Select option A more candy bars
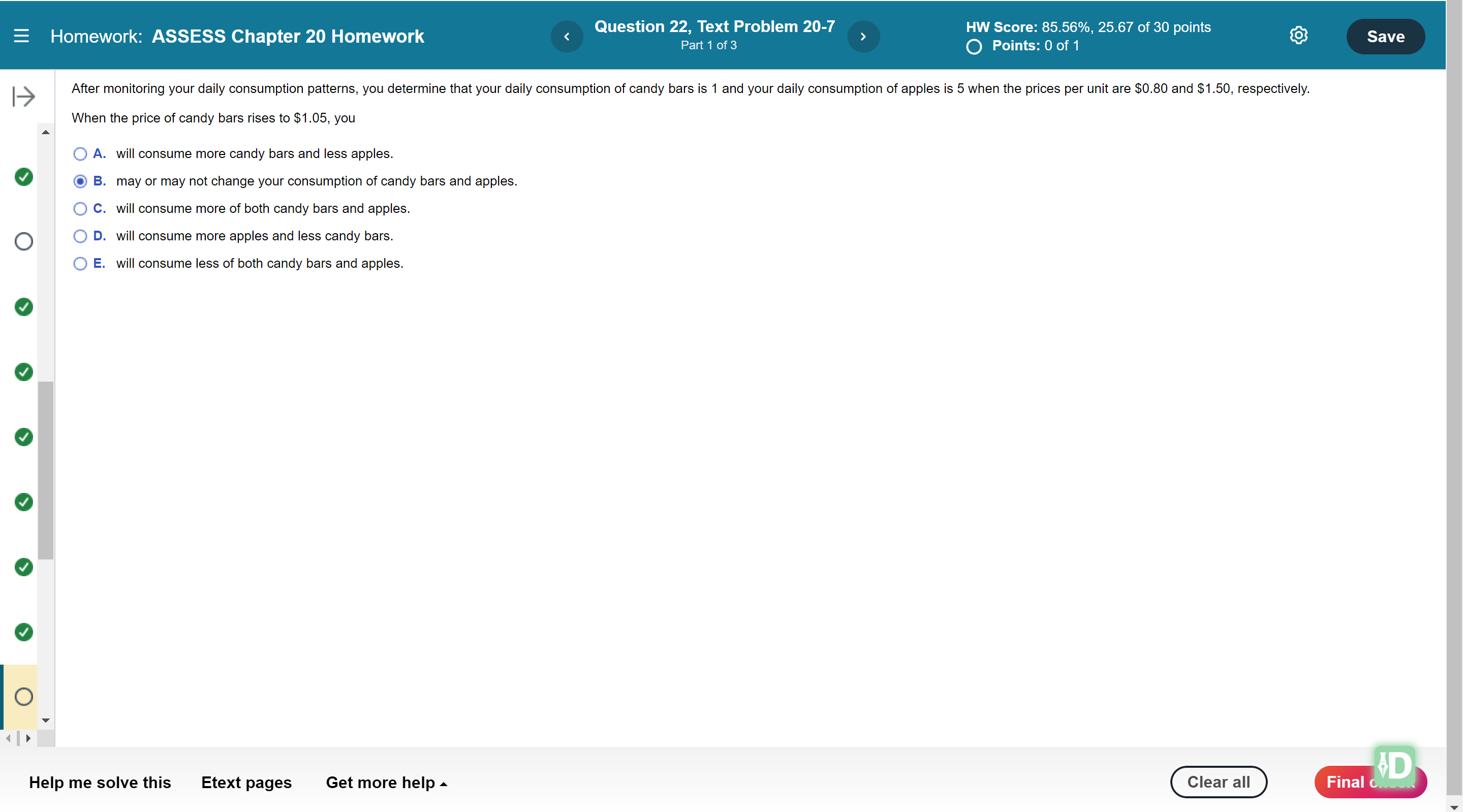This screenshot has height=812, width=1463. (x=80, y=154)
